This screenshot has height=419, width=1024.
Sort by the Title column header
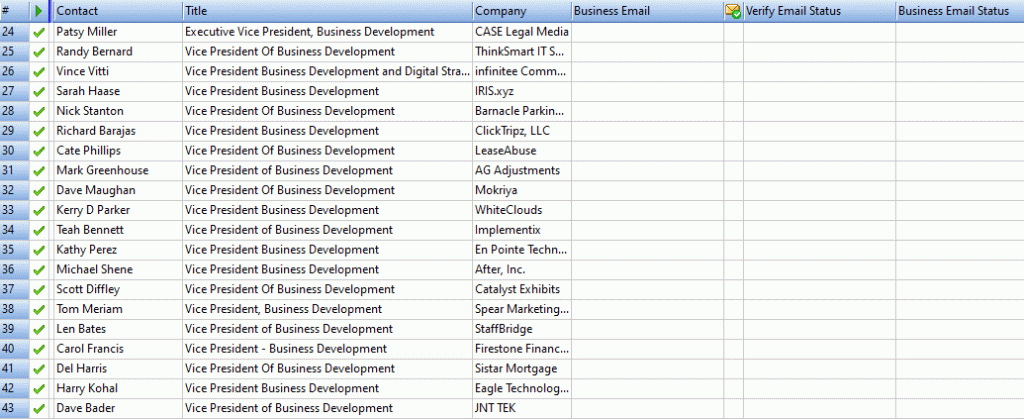tap(327, 11)
